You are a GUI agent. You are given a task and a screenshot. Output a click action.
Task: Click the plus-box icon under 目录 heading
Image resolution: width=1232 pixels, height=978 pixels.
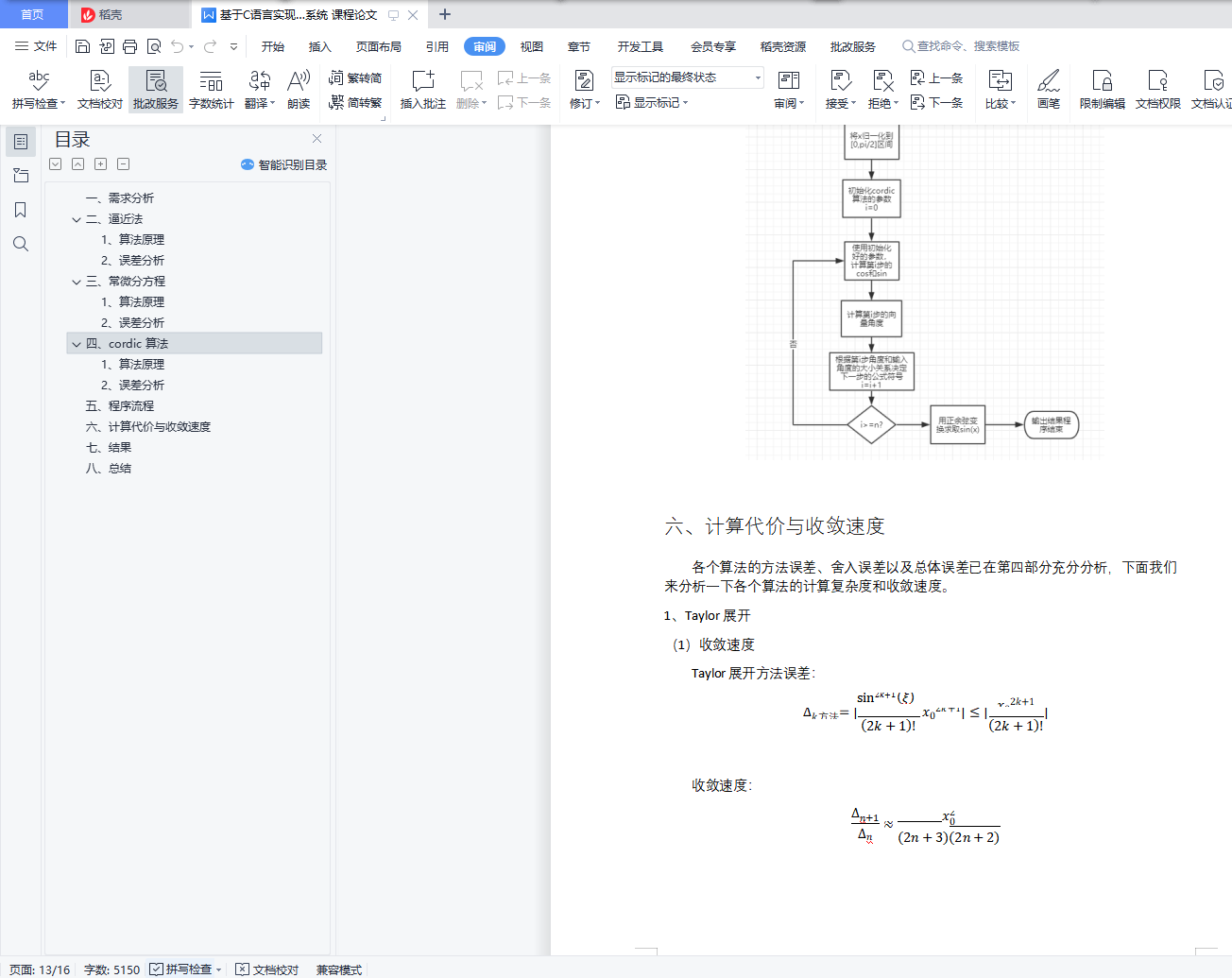point(101,163)
